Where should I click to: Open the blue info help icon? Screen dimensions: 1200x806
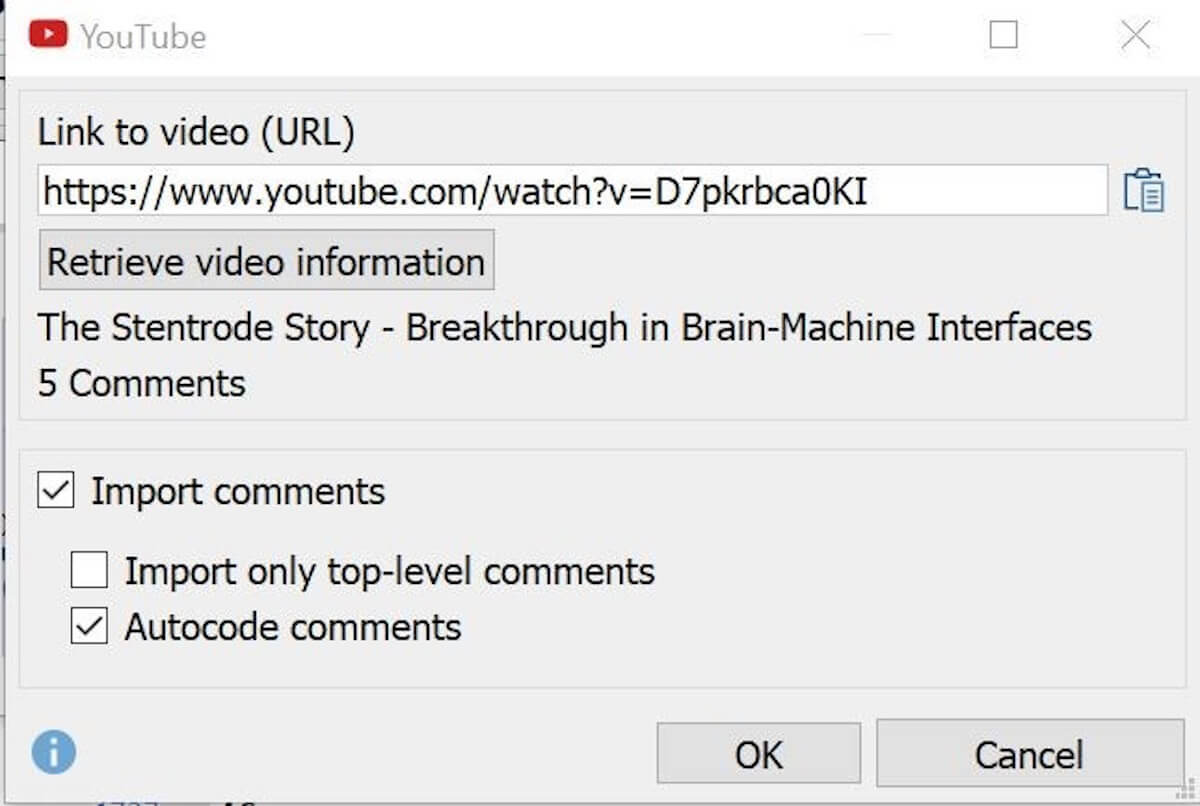click(x=53, y=751)
